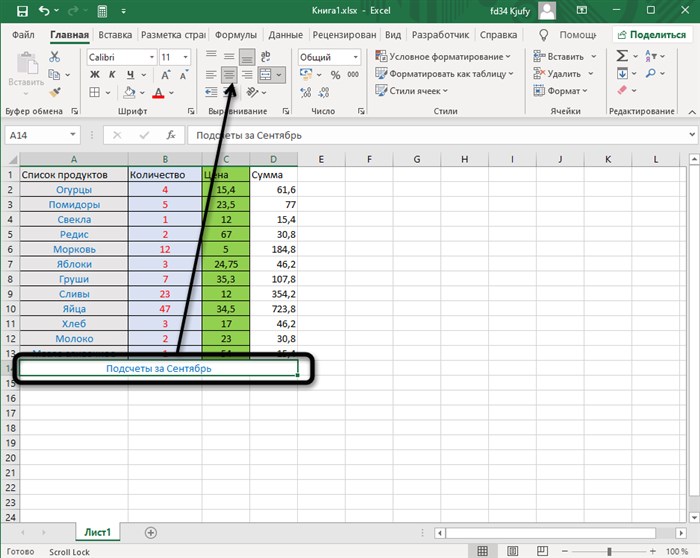Apply thousands separator format (000)
The height and width of the screenshot is (558, 700).
(x=353, y=75)
